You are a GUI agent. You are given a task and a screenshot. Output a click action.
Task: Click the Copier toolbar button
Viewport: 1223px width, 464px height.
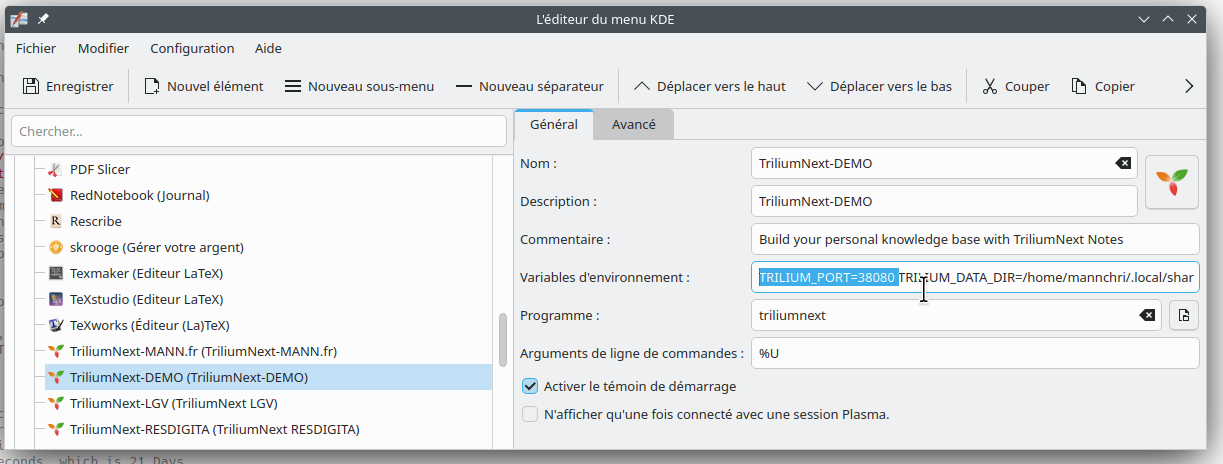(1103, 86)
